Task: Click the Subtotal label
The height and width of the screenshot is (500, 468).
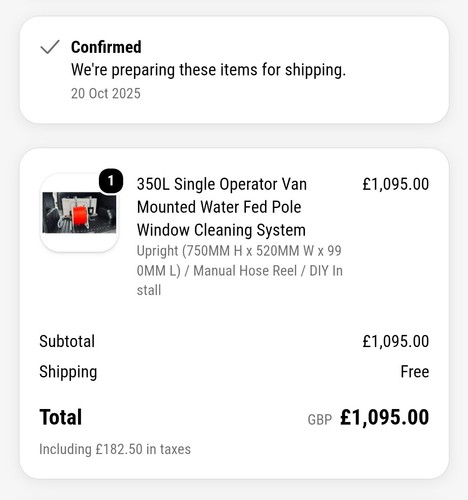Action: (x=67, y=341)
